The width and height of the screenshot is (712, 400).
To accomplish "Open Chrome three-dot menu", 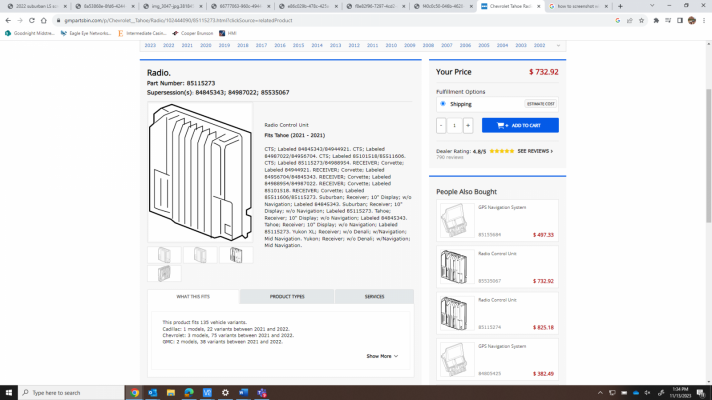I will [704, 20].
